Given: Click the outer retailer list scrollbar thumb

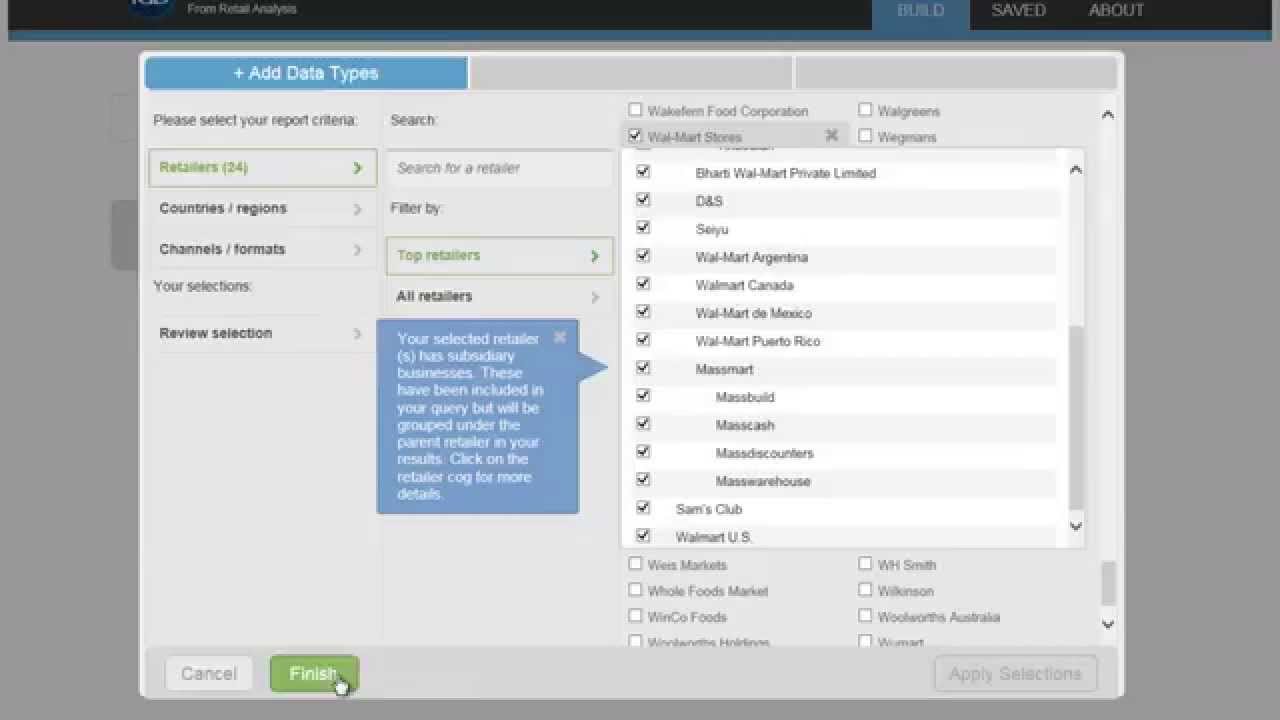Looking at the screenshot, I should click(x=1107, y=583).
